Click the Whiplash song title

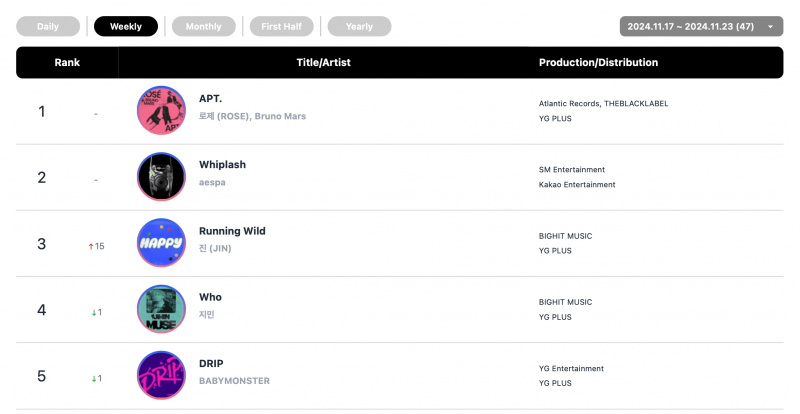[x=222, y=164]
